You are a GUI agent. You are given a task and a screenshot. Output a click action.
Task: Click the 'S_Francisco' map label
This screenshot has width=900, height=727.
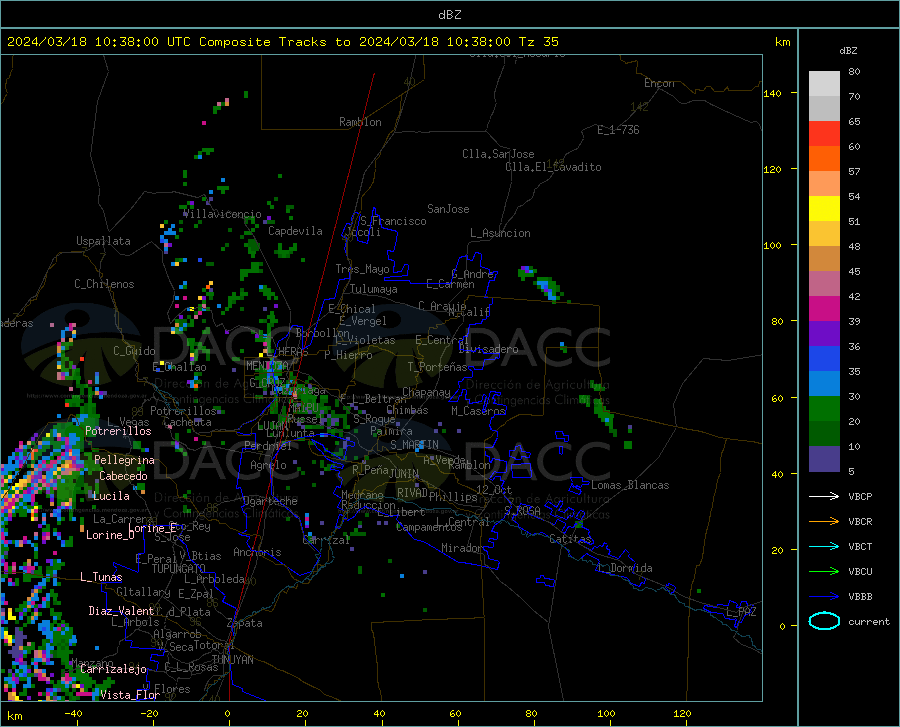[x=393, y=221]
